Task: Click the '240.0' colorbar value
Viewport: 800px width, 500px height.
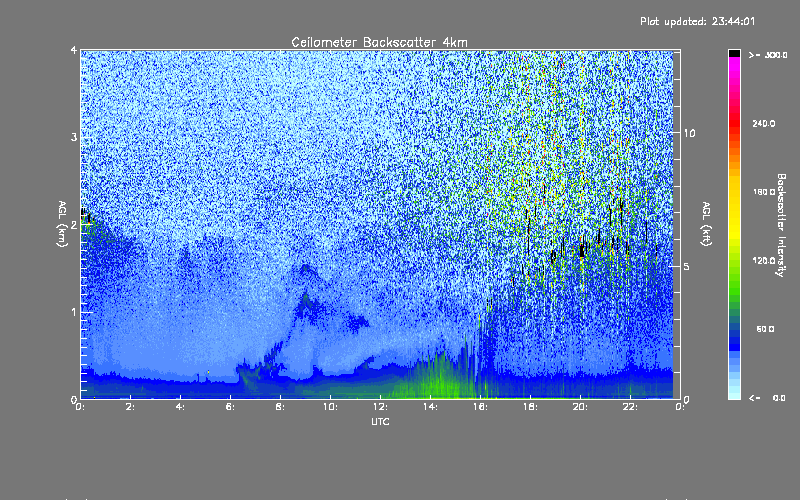Action: pyautogui.click(x=764, y=123)
